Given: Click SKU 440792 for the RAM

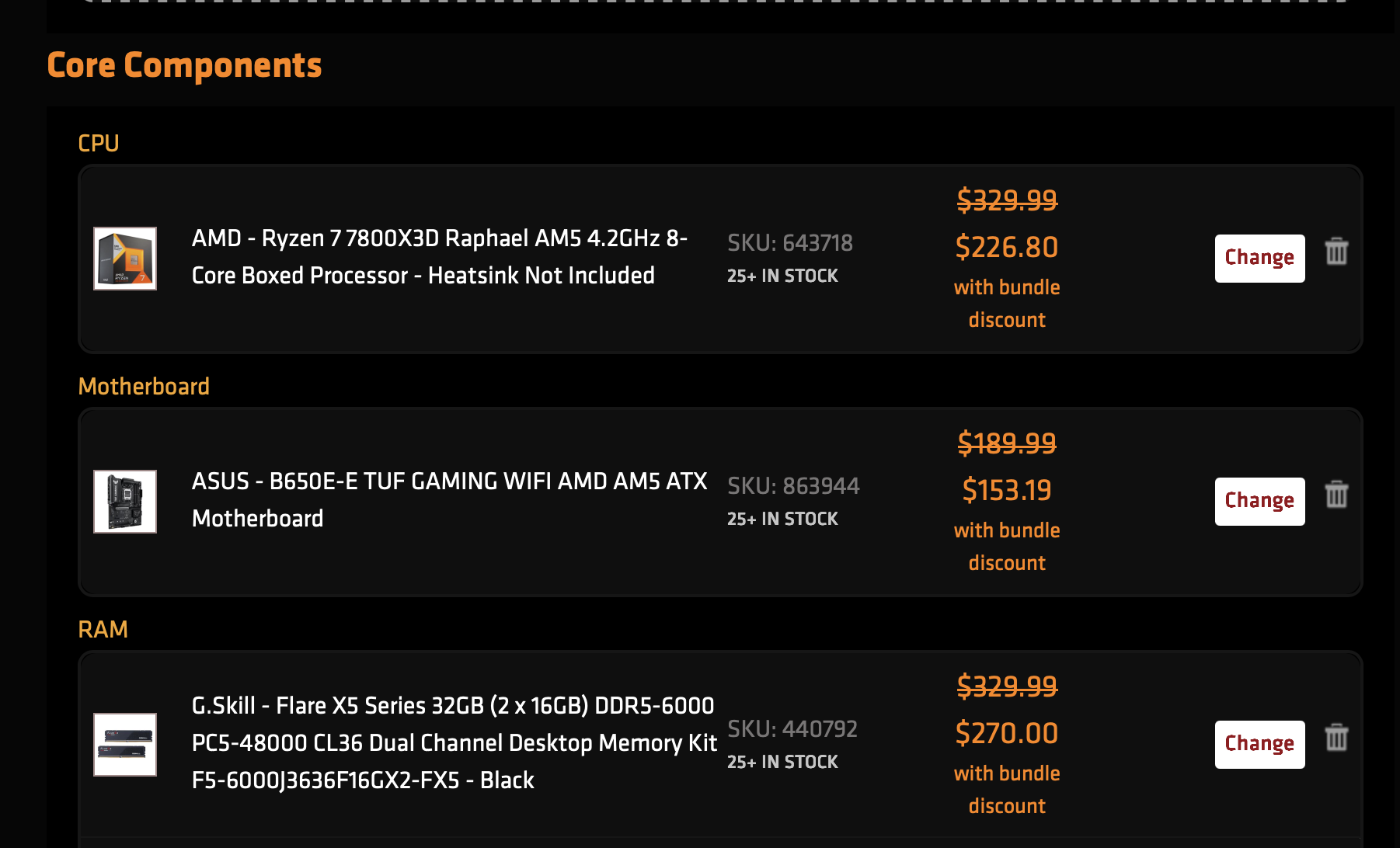Looking at the screenshot, I should (x=792, y=729).
